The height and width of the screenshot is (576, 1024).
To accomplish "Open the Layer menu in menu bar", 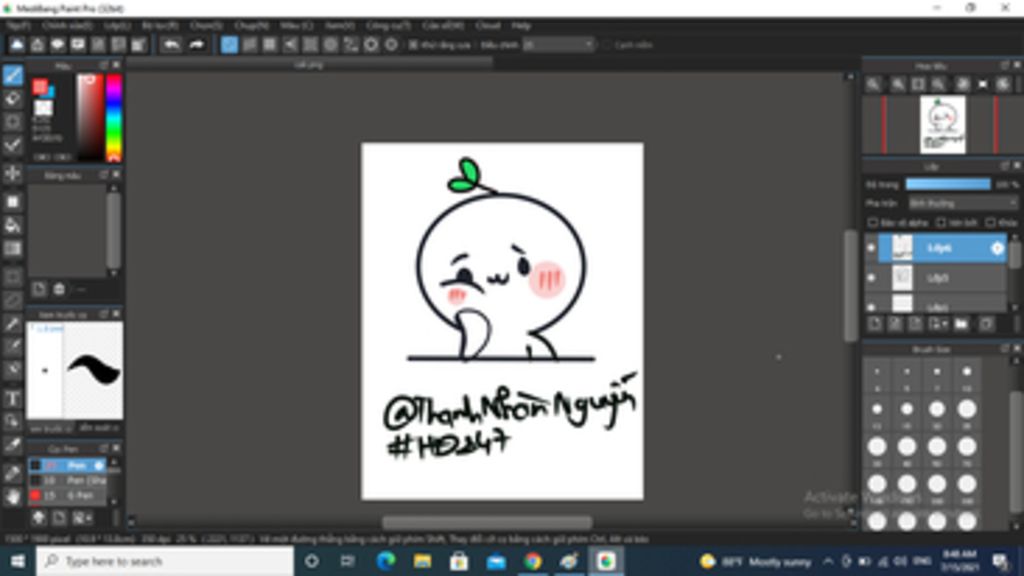I will (118, 25).
